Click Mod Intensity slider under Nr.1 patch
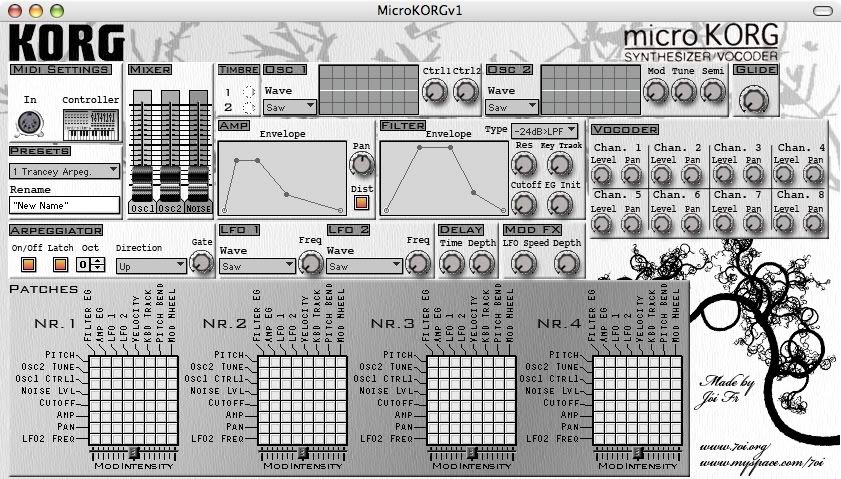 coord(134,453)
